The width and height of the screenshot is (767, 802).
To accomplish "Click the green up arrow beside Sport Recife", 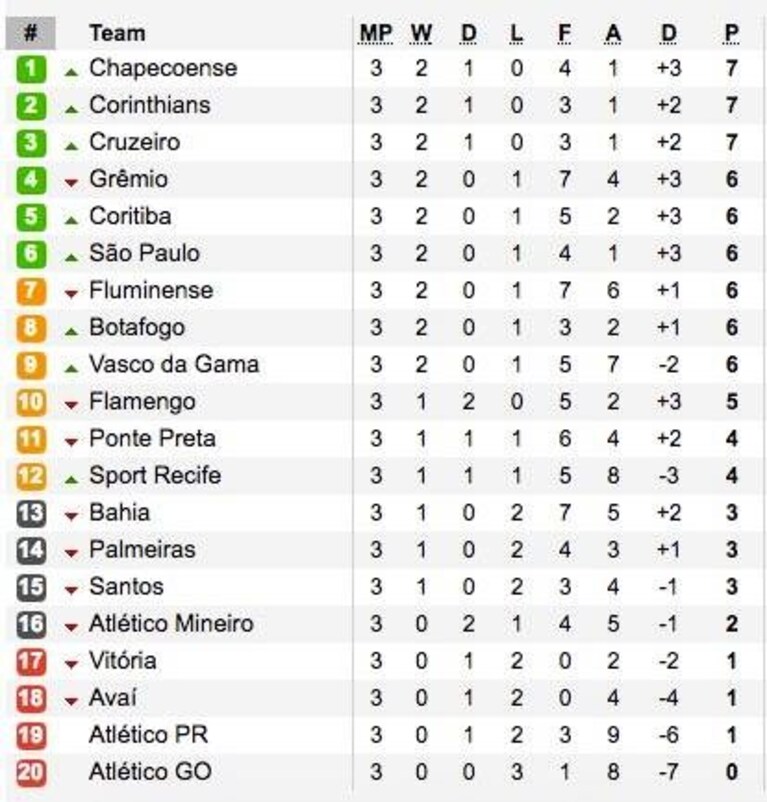I will point(72,479).
